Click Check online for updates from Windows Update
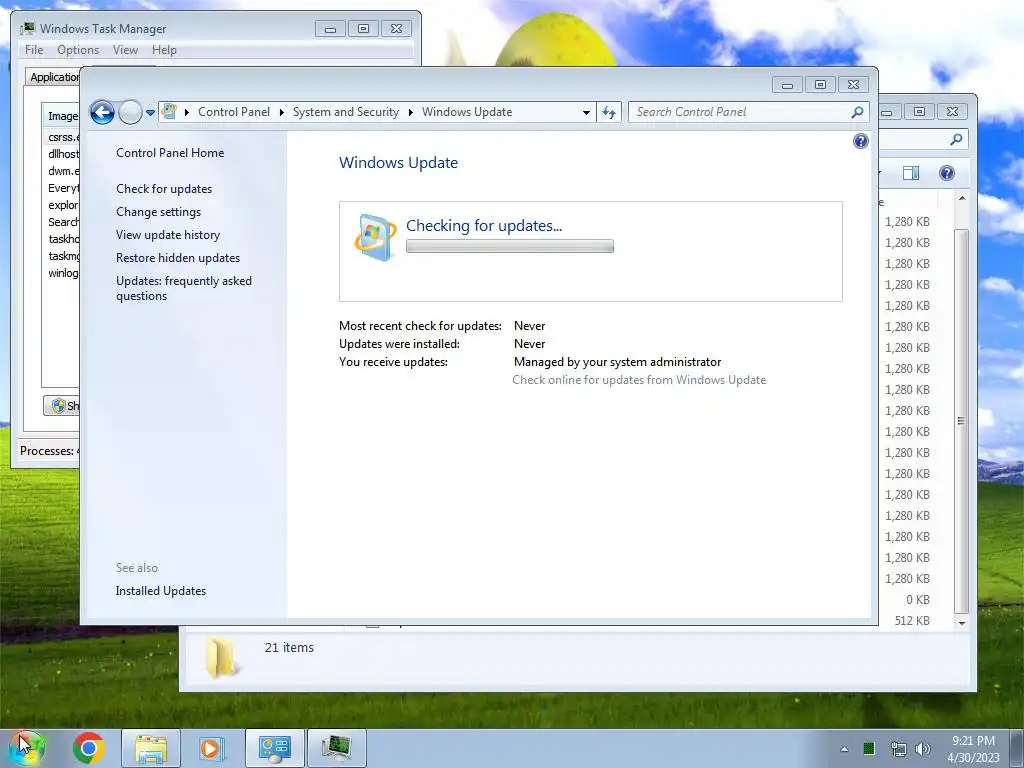This screenshot has width=1024, height=768. [x=639, y=380]
